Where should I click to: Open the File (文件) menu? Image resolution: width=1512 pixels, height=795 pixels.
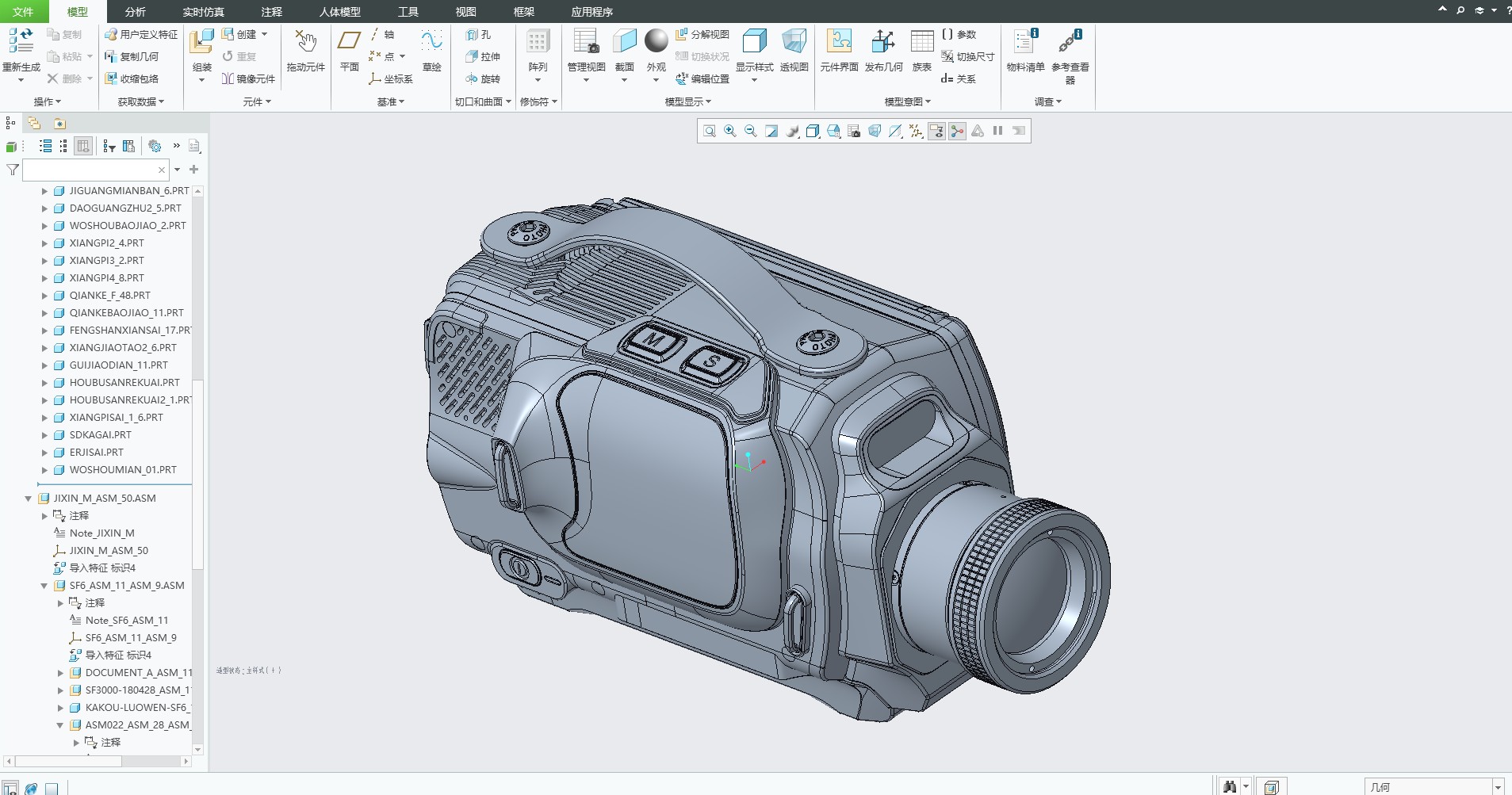click(23, 11)
